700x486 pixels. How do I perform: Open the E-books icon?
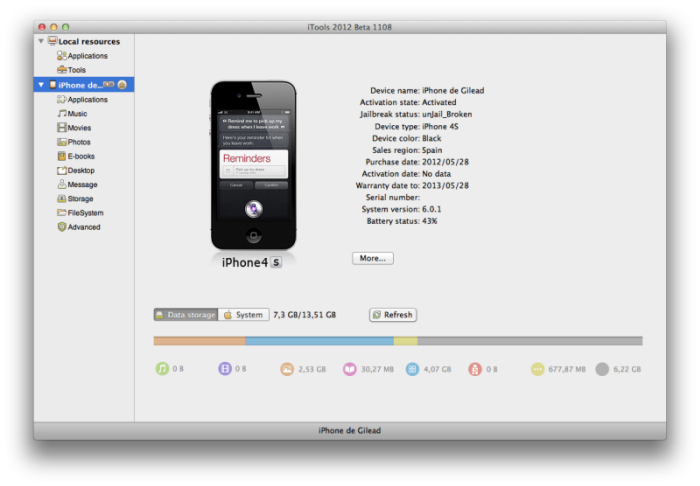(x=62, y=156)
